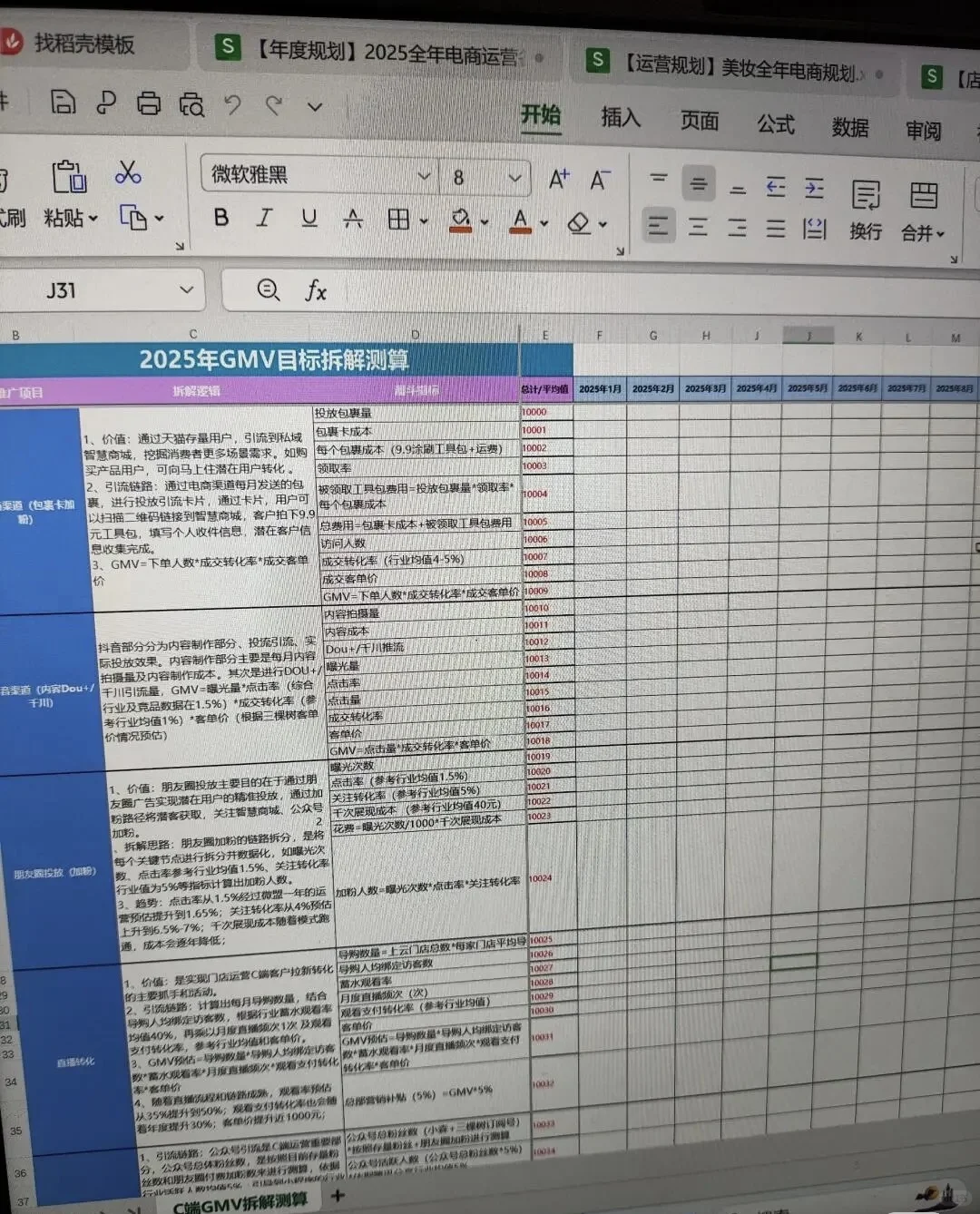The width and height of the screenshot is (980, 1214).
Task: Expand the Borders dropdown arrow
Action: click(423, 220)
